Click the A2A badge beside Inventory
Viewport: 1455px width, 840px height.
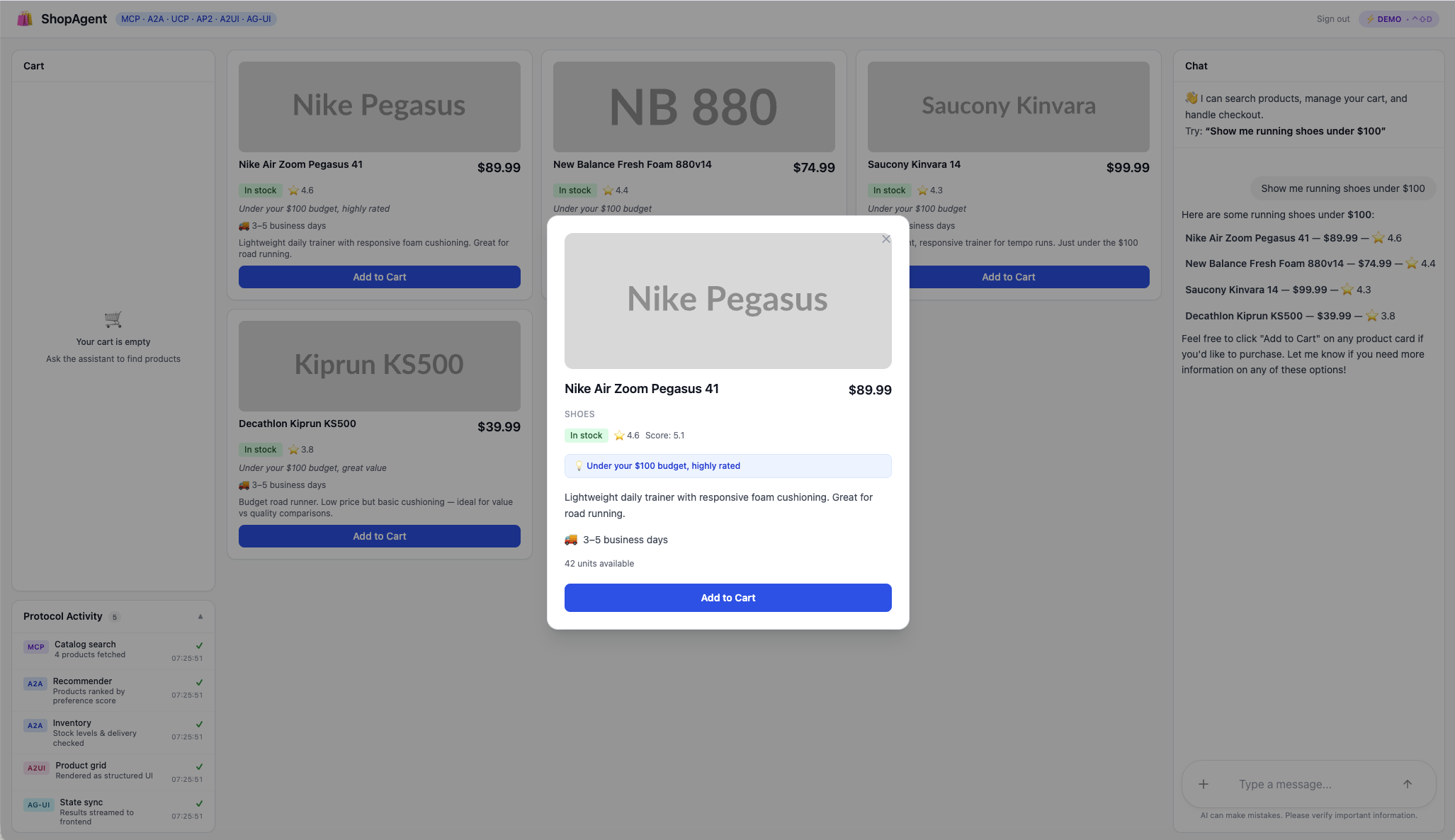[35, 725]
